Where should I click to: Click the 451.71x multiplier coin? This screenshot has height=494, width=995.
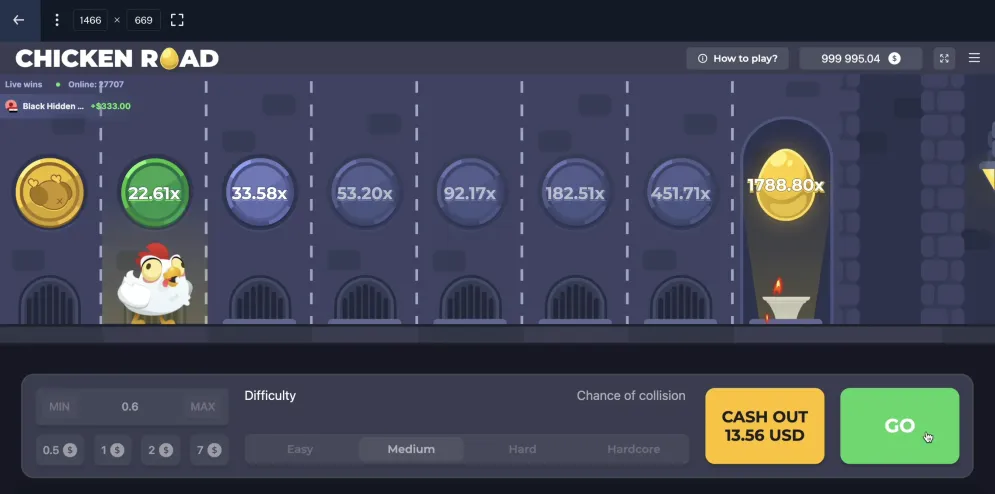(680, 192)
